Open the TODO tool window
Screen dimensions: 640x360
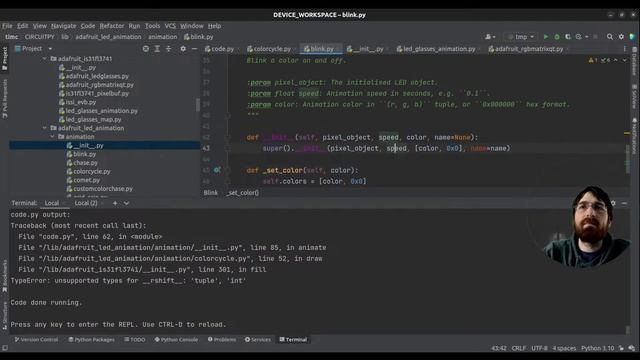135,340
